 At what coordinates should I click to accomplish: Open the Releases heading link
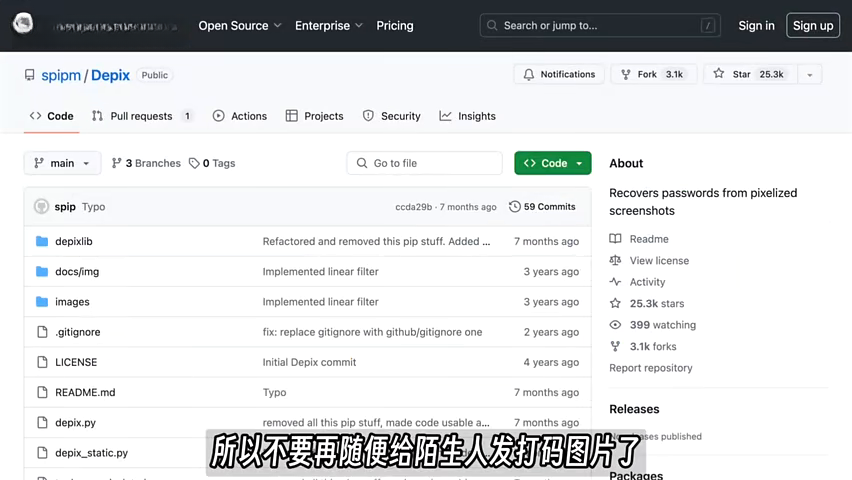click(634, 409)
